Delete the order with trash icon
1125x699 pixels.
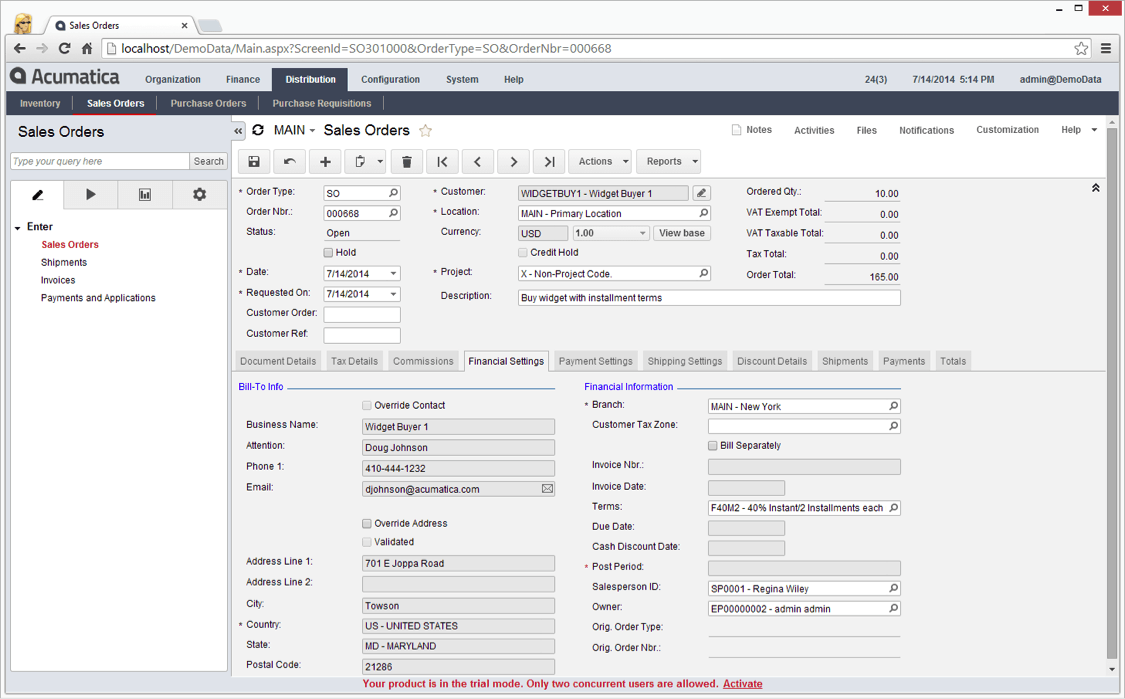tap(407, 161)
